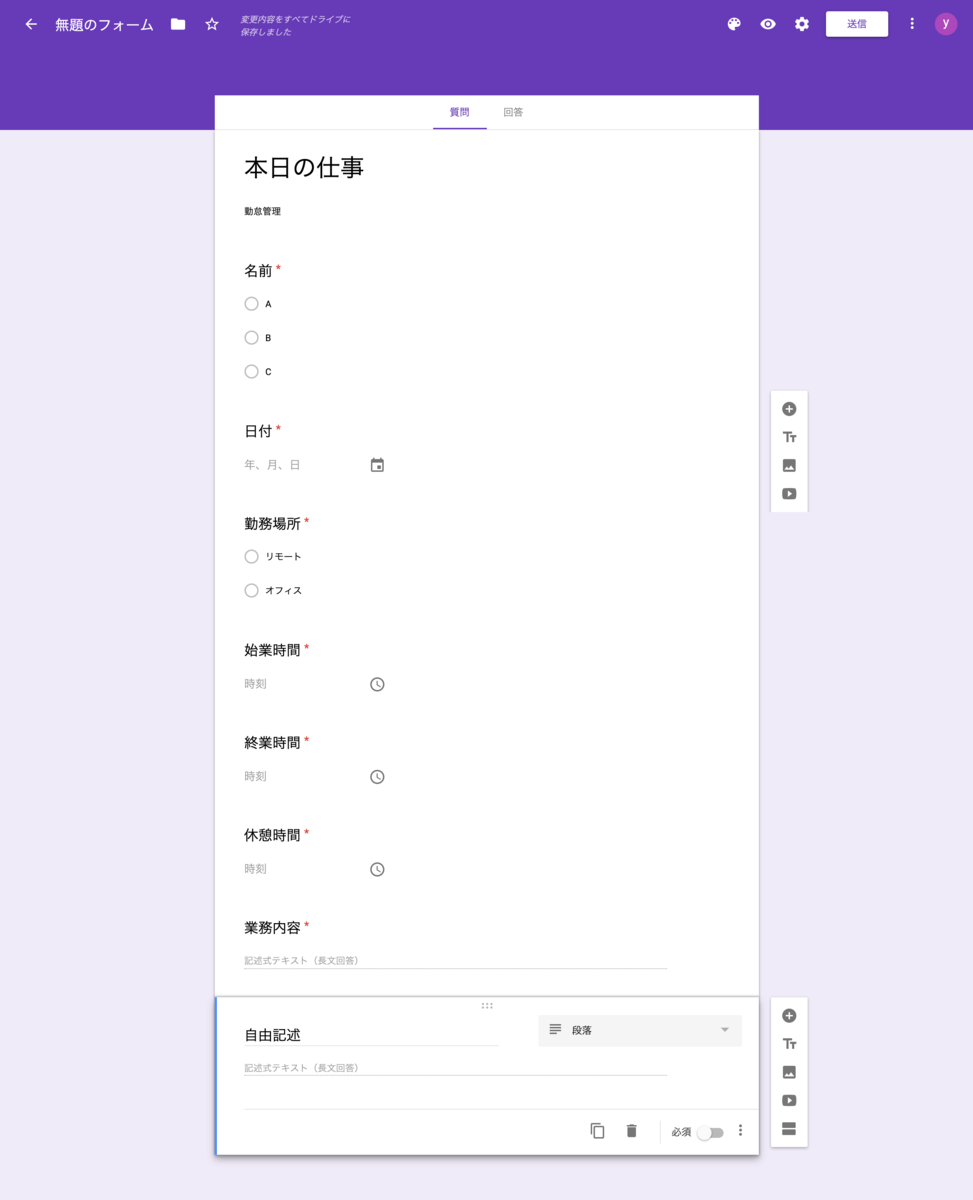This screenshot has width=973, height=1200.
Task: Enable the 必須 required toggle
Action: 711,1131
